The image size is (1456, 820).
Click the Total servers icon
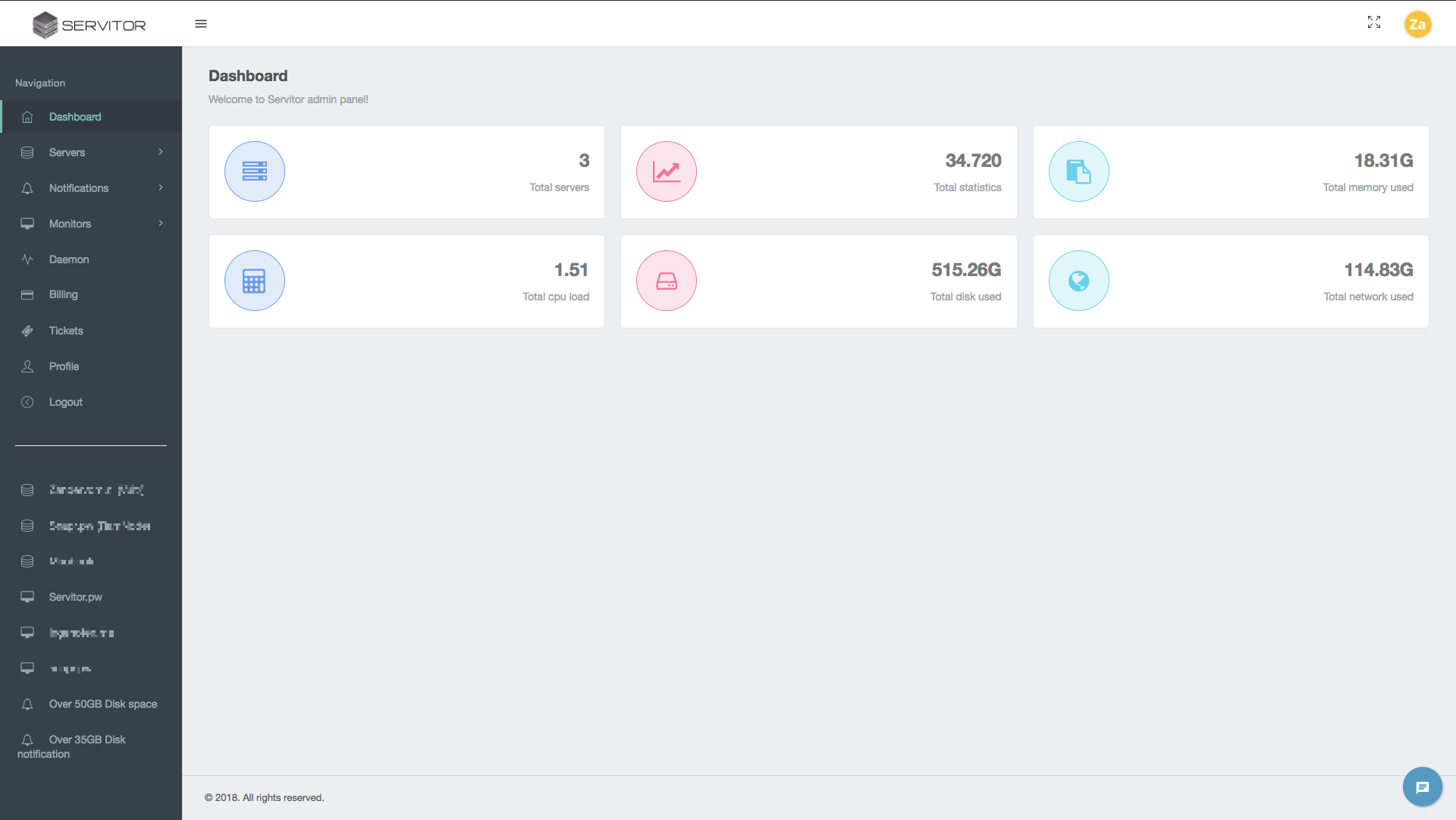(x=255, y=171)
